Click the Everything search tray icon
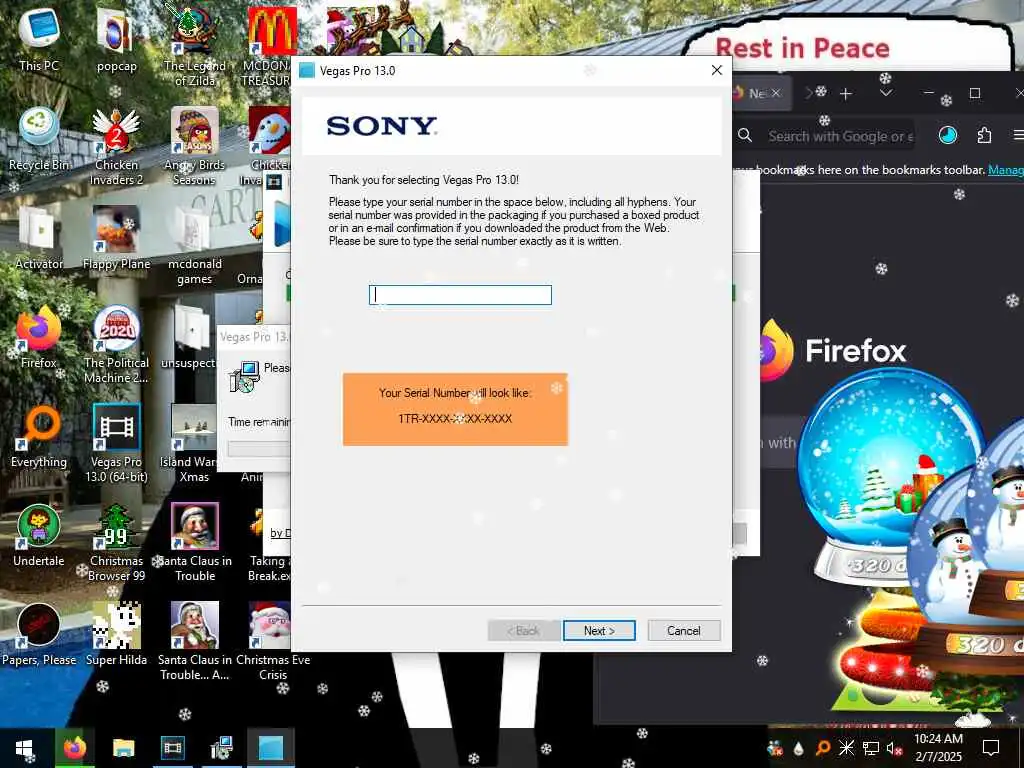 click(x=823, y=748)
